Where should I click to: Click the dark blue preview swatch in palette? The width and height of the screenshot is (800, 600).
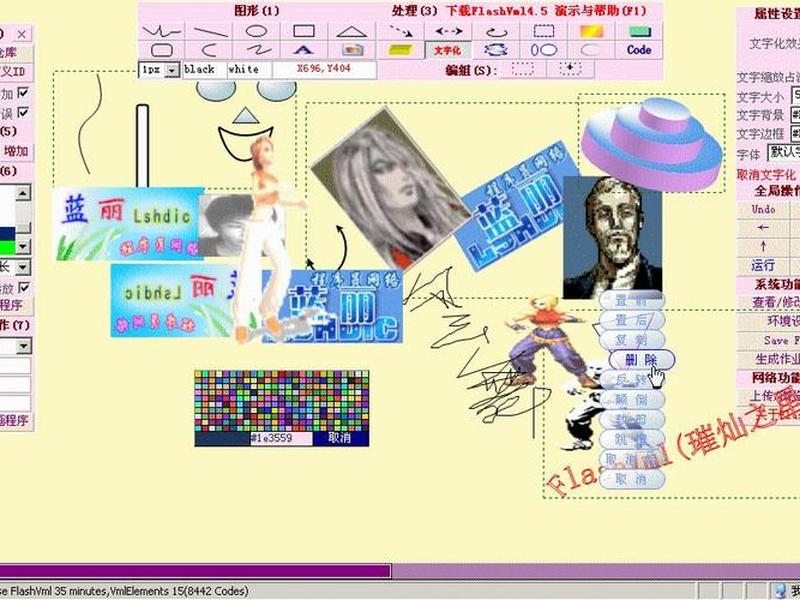pyautogui.click(x=222, y=438)
